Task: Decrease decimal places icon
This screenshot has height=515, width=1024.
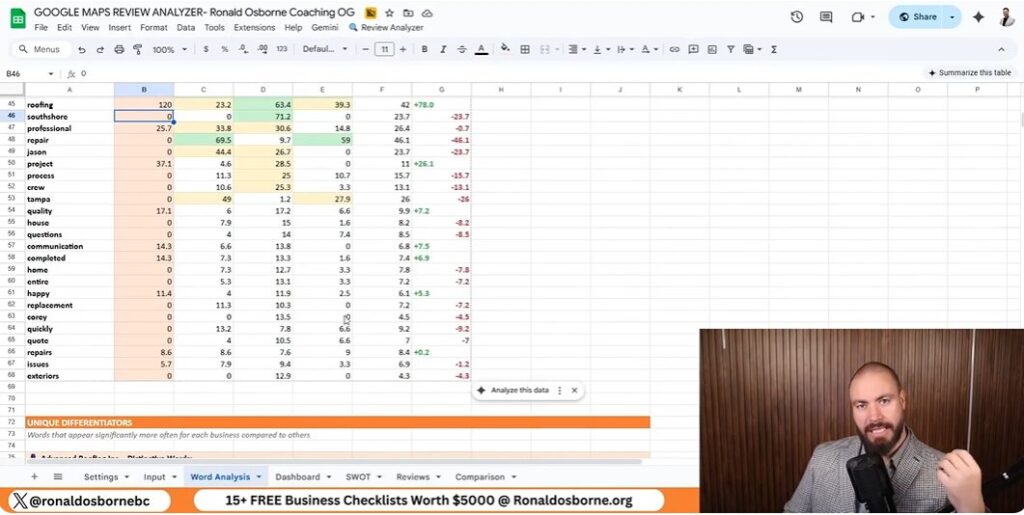Action: [244, 50]
